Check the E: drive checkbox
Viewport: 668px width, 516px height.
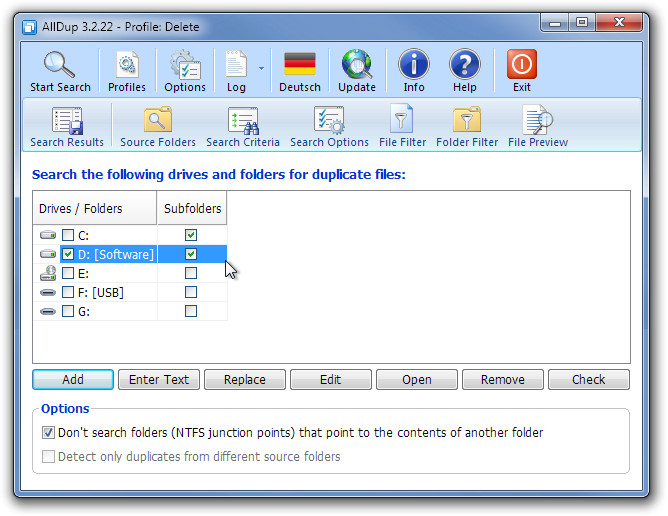[x=68, y=273]
